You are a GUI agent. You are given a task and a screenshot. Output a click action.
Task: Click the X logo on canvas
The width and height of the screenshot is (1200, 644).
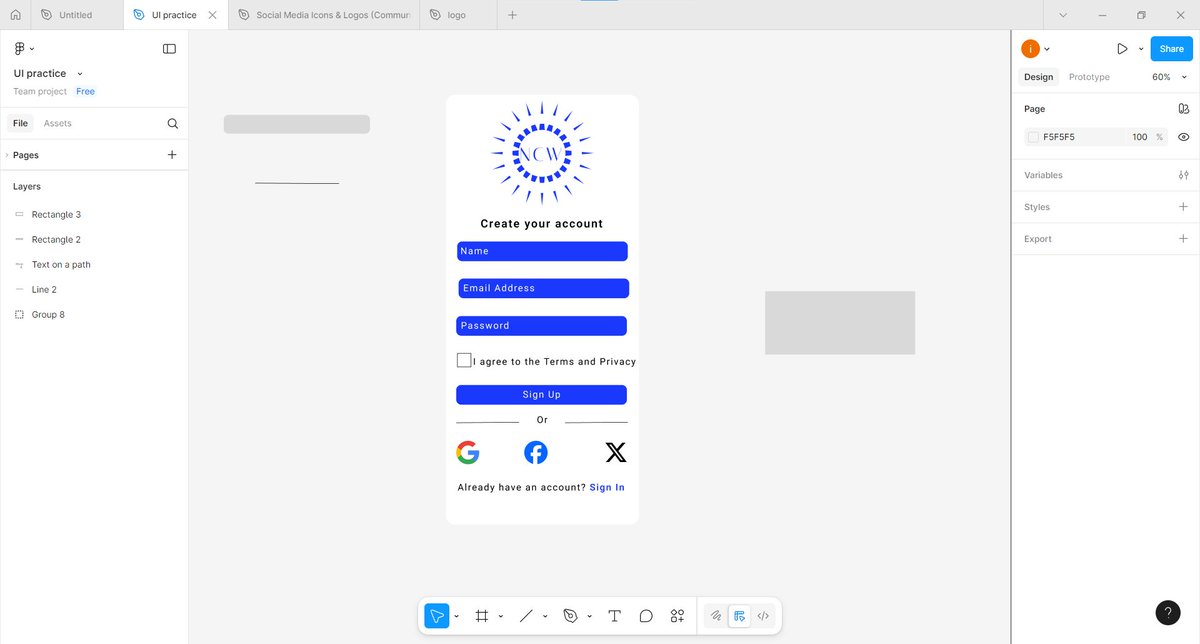[616, 453]
